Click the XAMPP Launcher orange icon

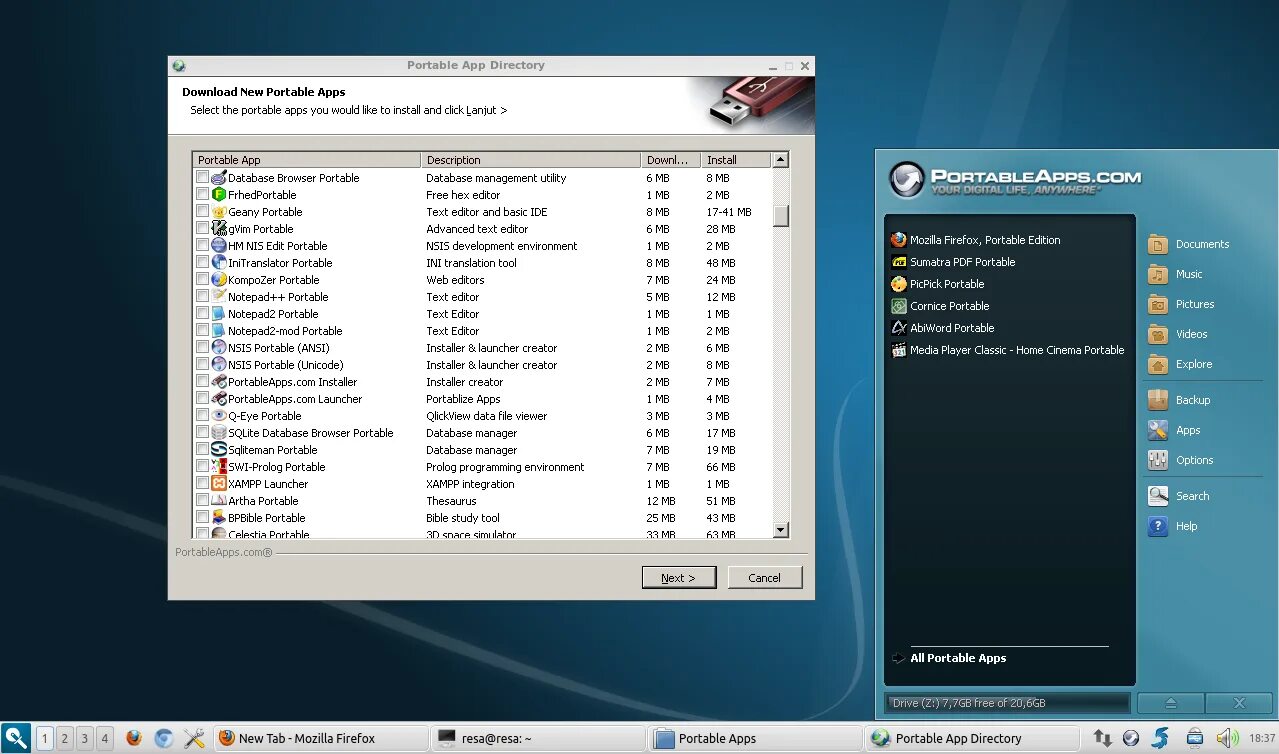click(219, 484)
